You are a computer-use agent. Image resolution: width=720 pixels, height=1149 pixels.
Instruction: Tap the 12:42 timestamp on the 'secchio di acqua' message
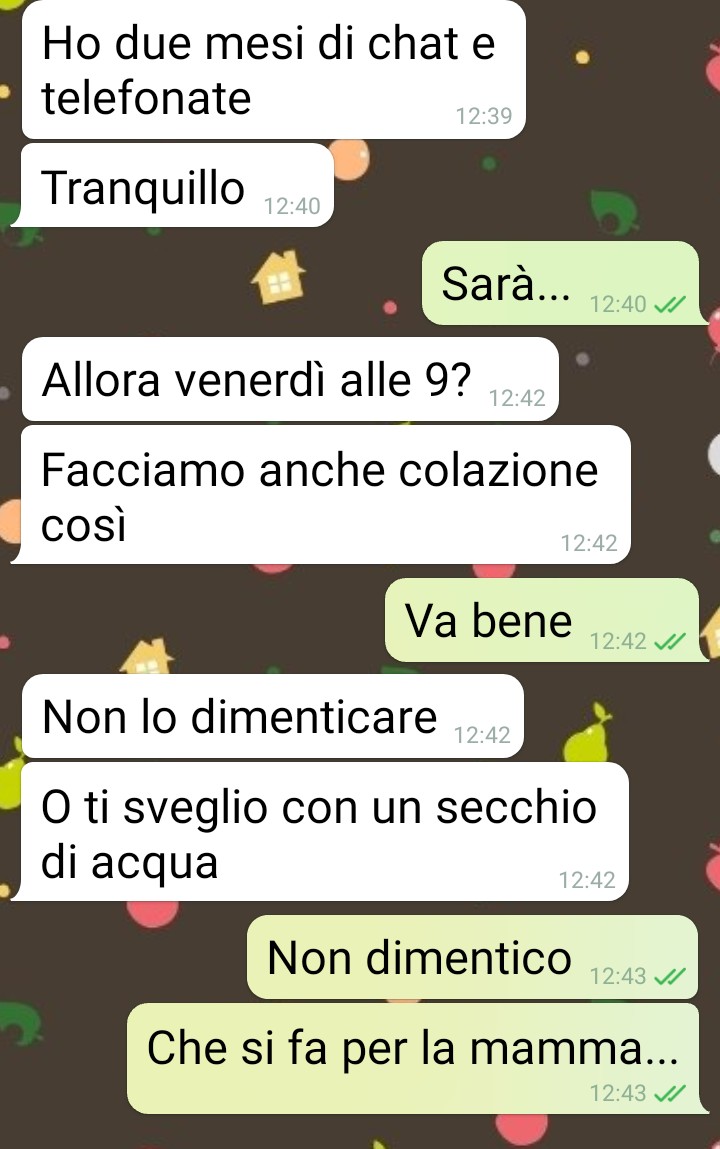[587, 879]
